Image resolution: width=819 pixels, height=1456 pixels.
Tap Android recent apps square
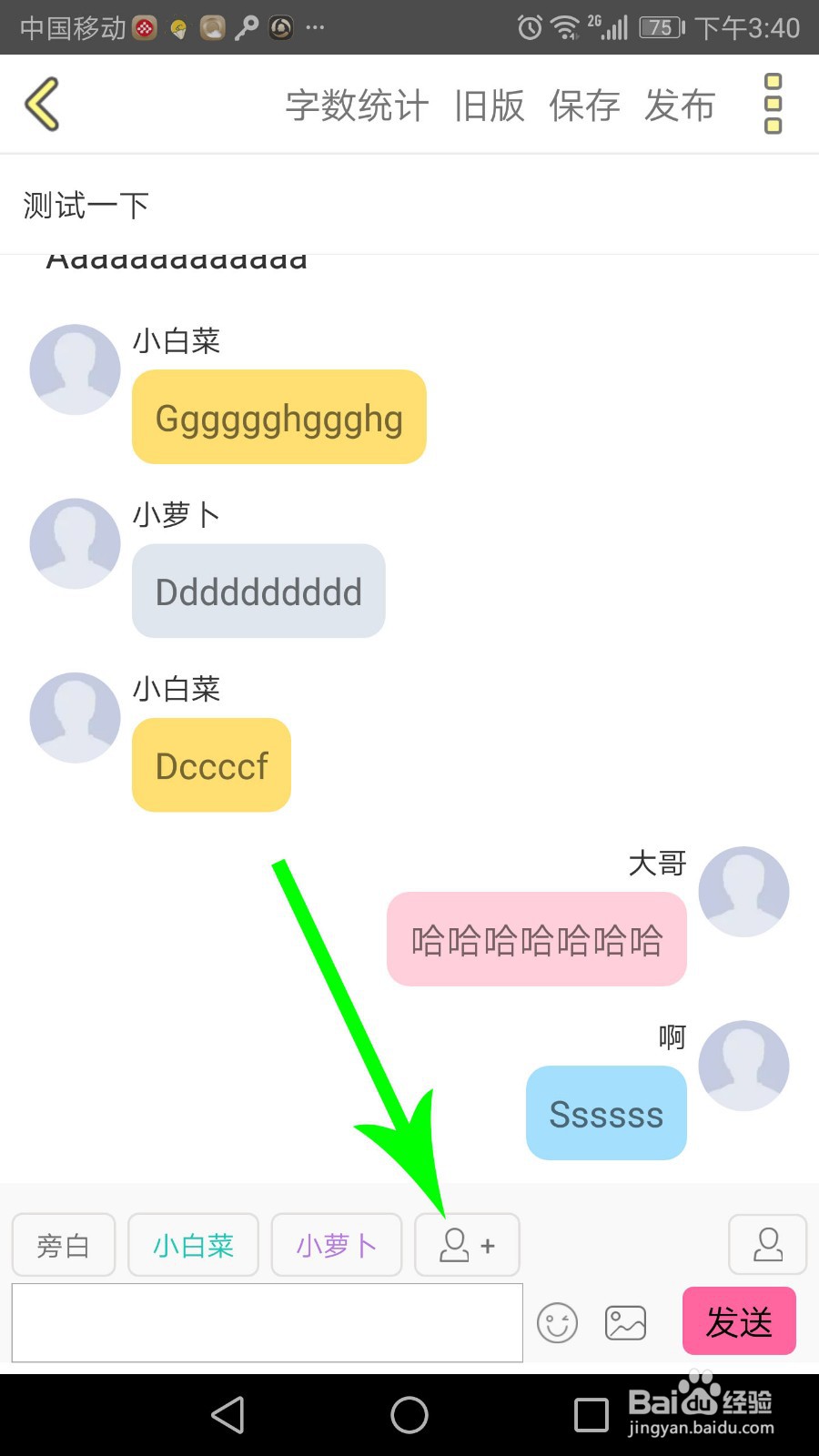tap(591, 1415)
